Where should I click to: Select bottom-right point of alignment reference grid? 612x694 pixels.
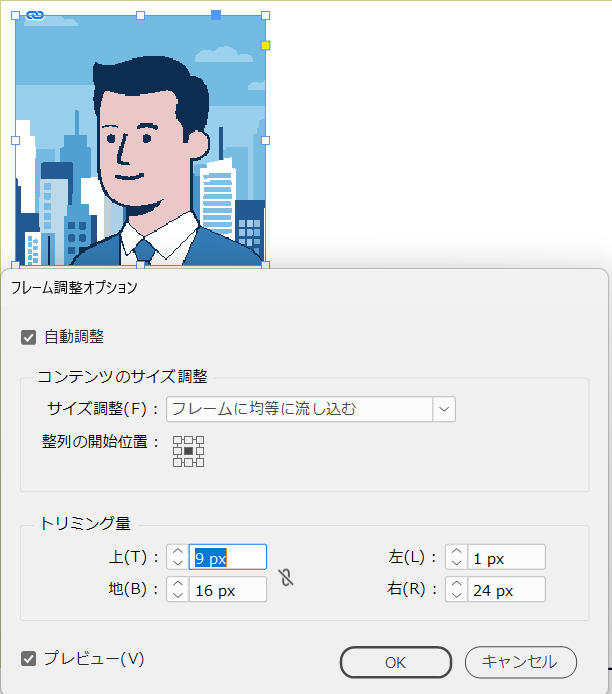point(200,463)
